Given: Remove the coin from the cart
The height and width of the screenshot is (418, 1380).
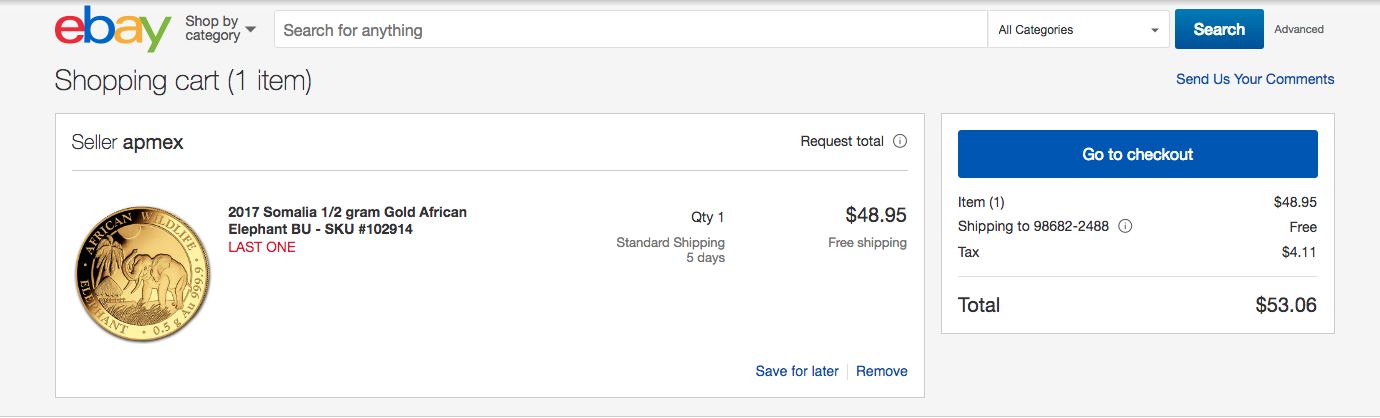Looking at the screenshot, I should point(882,371).
